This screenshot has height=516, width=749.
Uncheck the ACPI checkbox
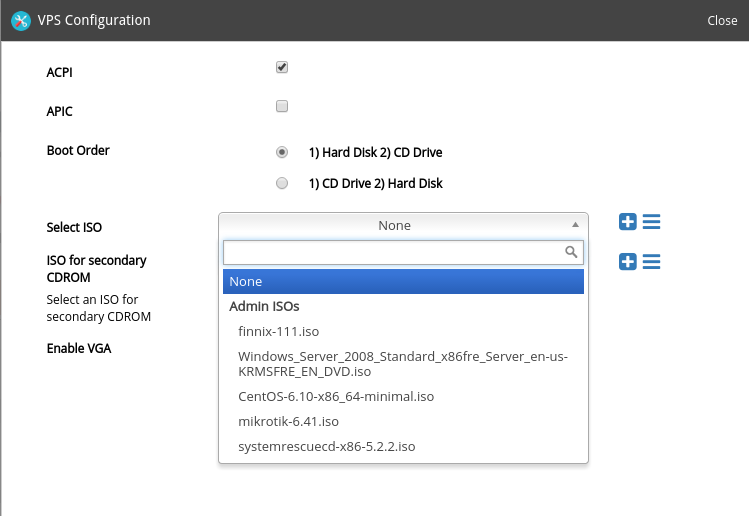(x=282, y=67)
